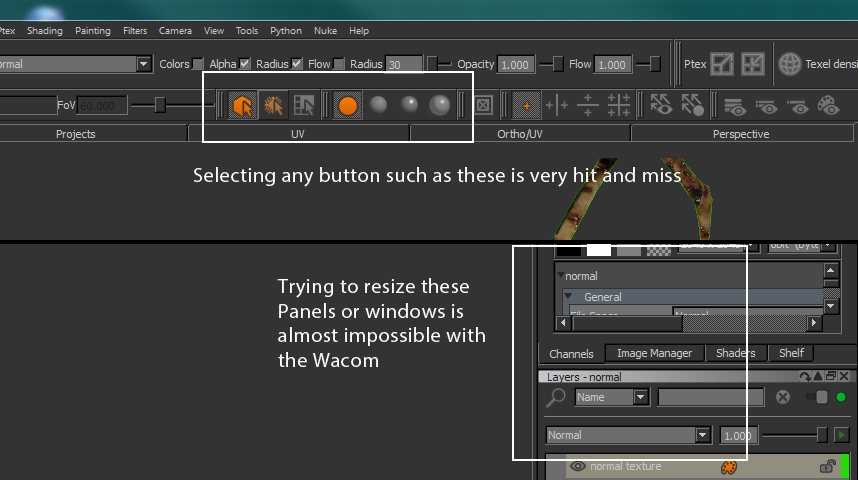858x480 pixels.
Task: Hide the normal texture layer via eye
Action: click(x=577, y=466)
